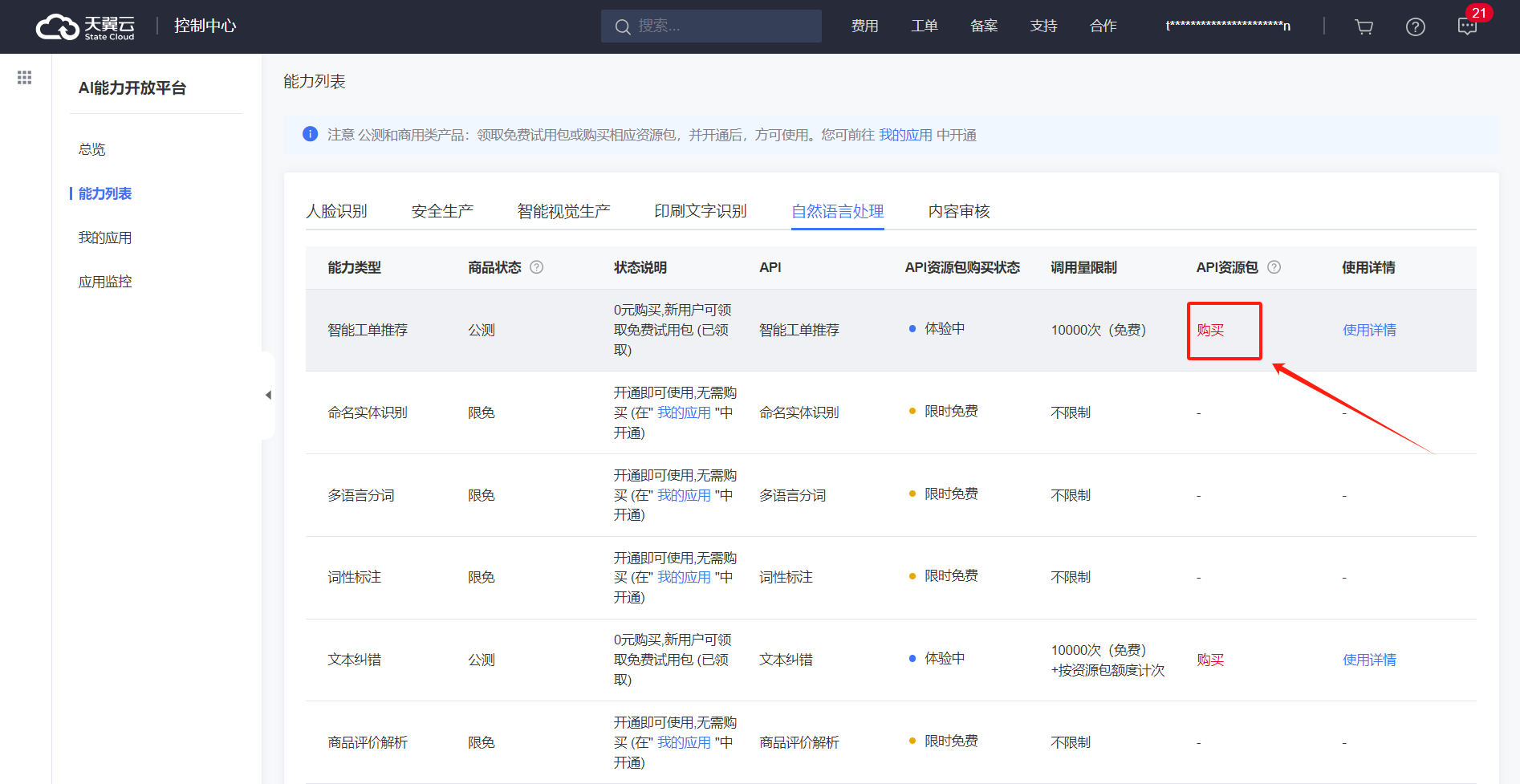Click the 命名实体识别 capability name cell
1520x784 pixels.
coord(368,412)
